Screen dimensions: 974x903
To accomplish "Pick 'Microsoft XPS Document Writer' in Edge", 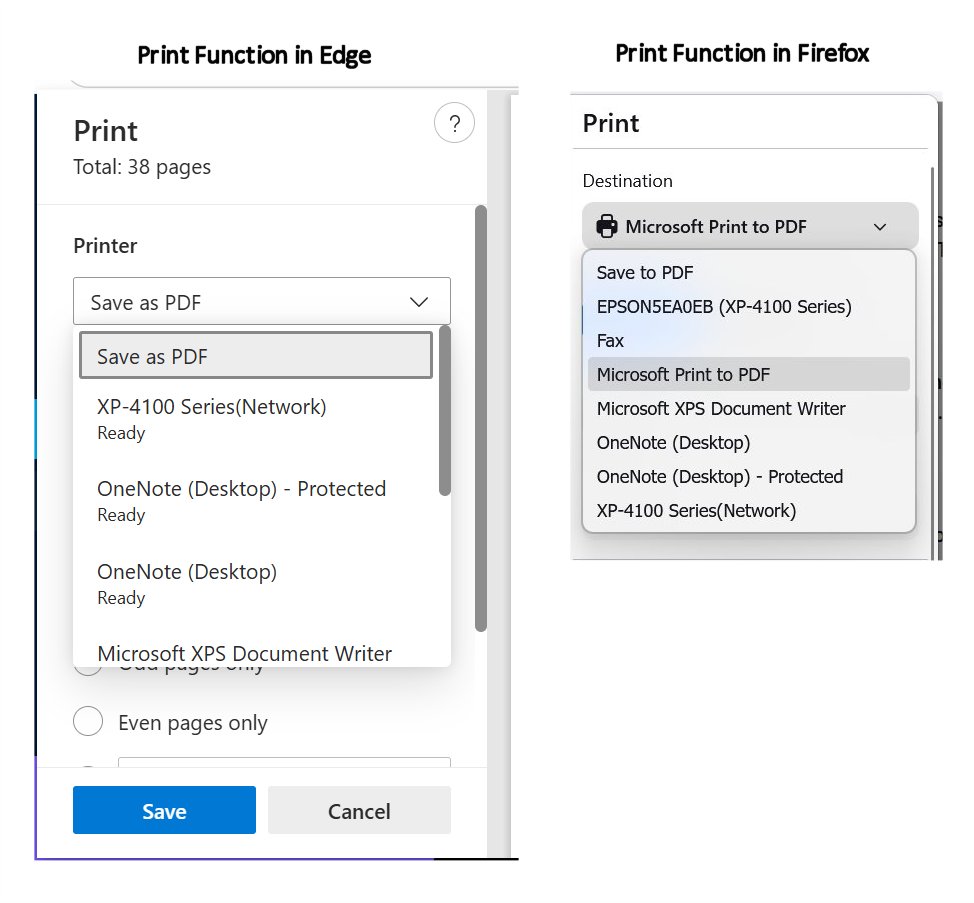I will (244, 653).
